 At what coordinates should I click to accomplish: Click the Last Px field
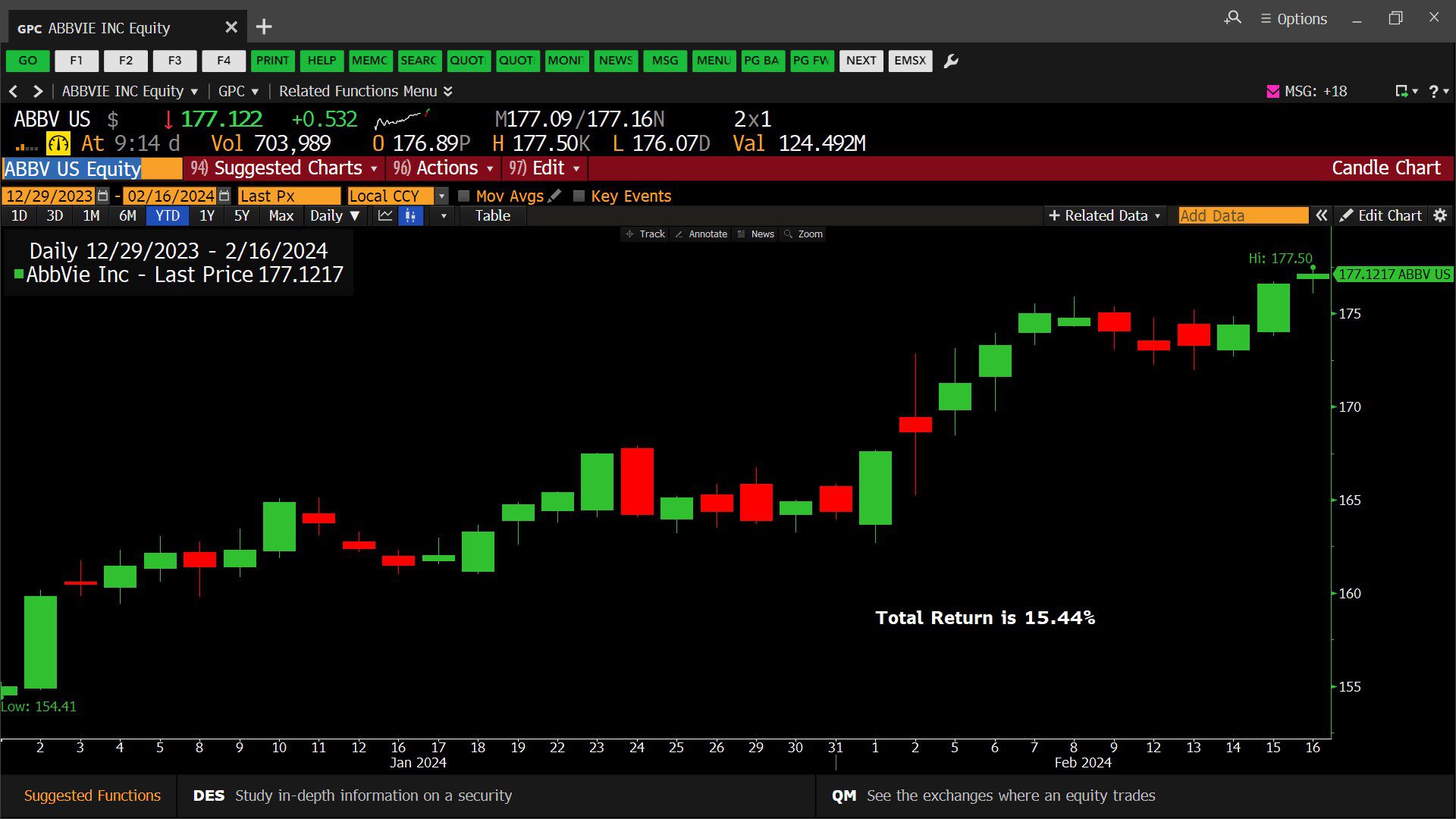[289, 196]
